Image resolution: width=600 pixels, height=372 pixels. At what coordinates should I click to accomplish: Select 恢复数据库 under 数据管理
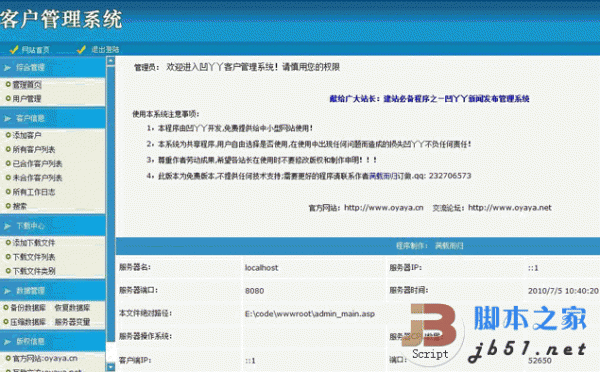tap(72, 308)
